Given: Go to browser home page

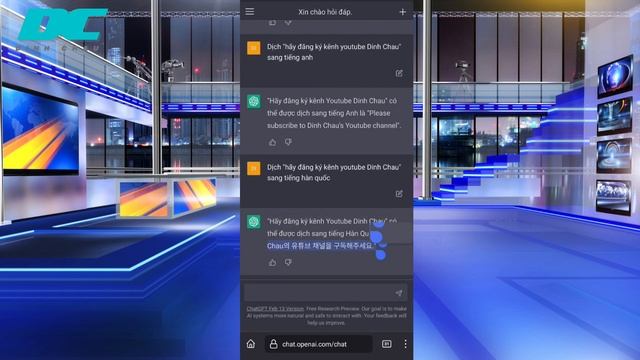Looking at the screenshot, I should click(x=251, y=344).
